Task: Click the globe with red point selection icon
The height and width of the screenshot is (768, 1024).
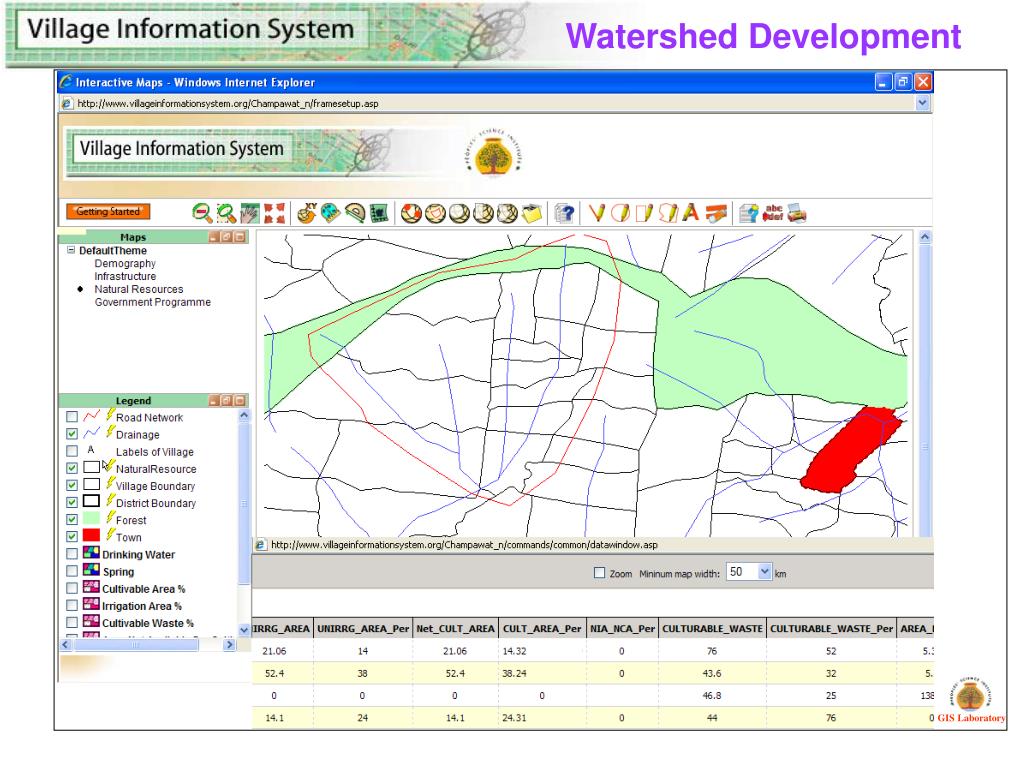Action: [411, 213]
